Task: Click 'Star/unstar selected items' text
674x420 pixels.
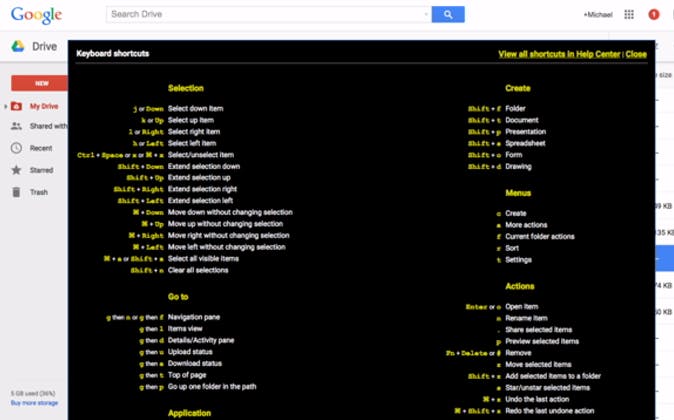Action: point(547,388)
